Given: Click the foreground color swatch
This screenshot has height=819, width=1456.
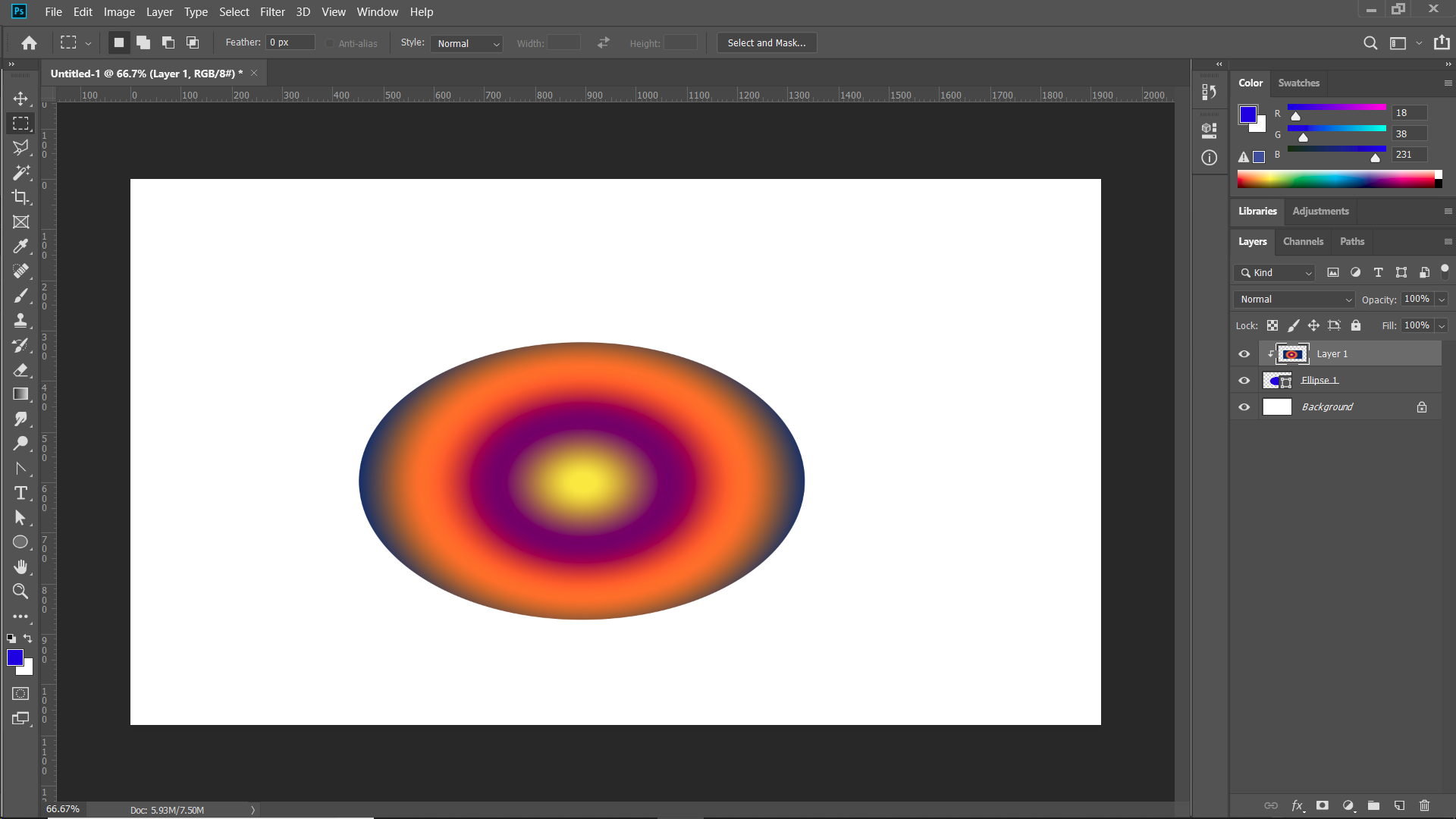Looking at the screenshot, I should point(15,657).
